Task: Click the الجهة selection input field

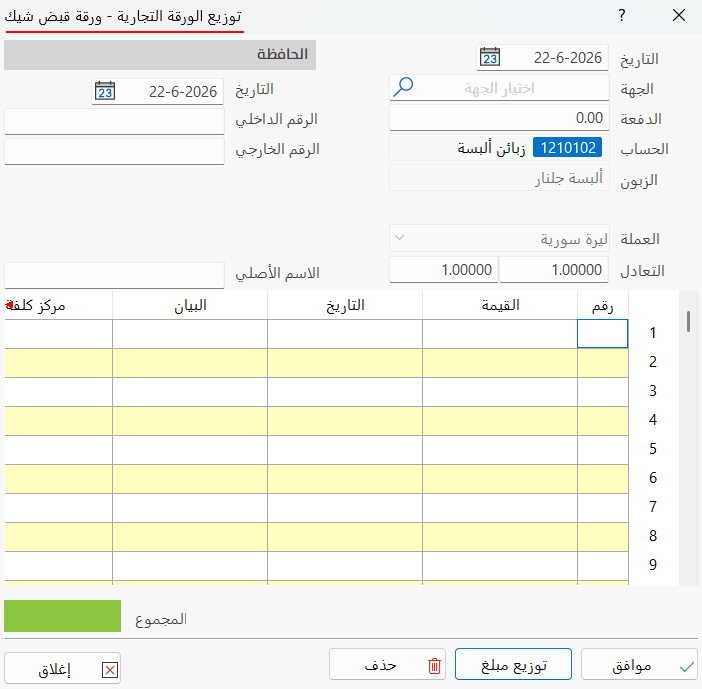Action: pyautogui.click(x=499, y=87)
